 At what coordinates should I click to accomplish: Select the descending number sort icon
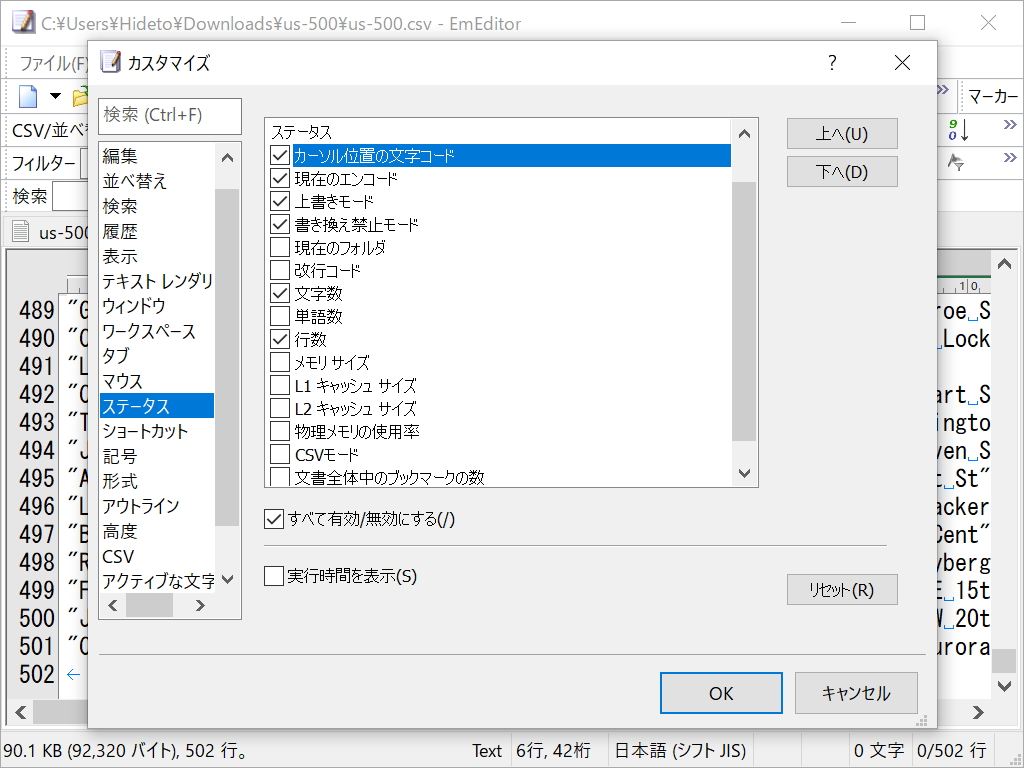[958, 130]
